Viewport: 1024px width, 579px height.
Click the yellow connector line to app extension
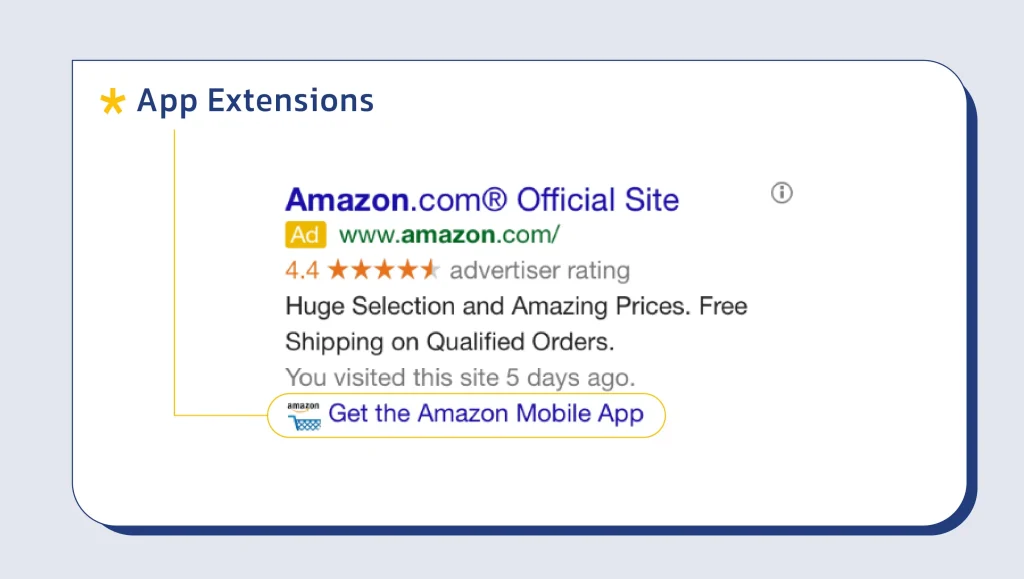coord(174,272)
